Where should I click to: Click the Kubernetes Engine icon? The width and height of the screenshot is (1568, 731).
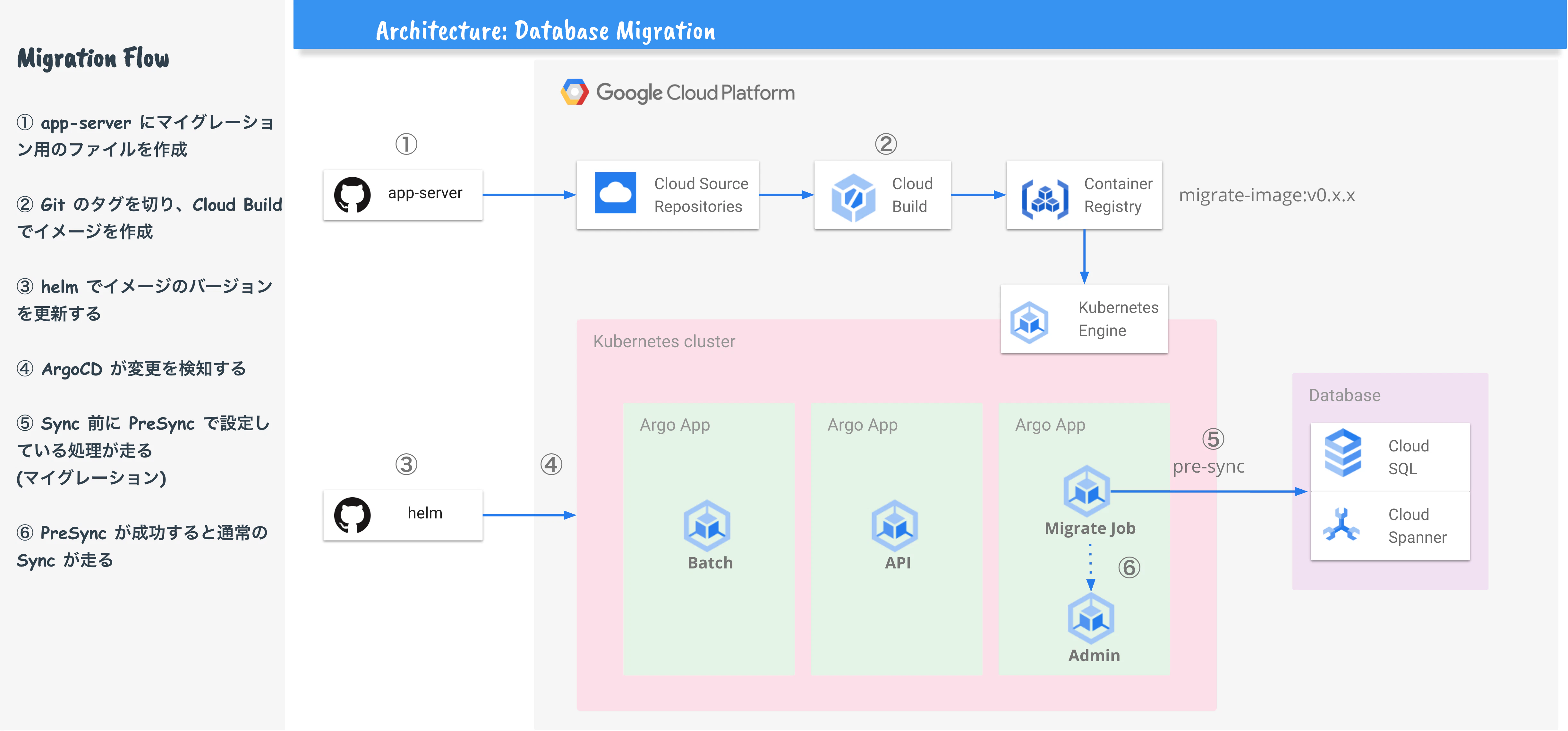pyautogui.click(x=1029, y=322)
